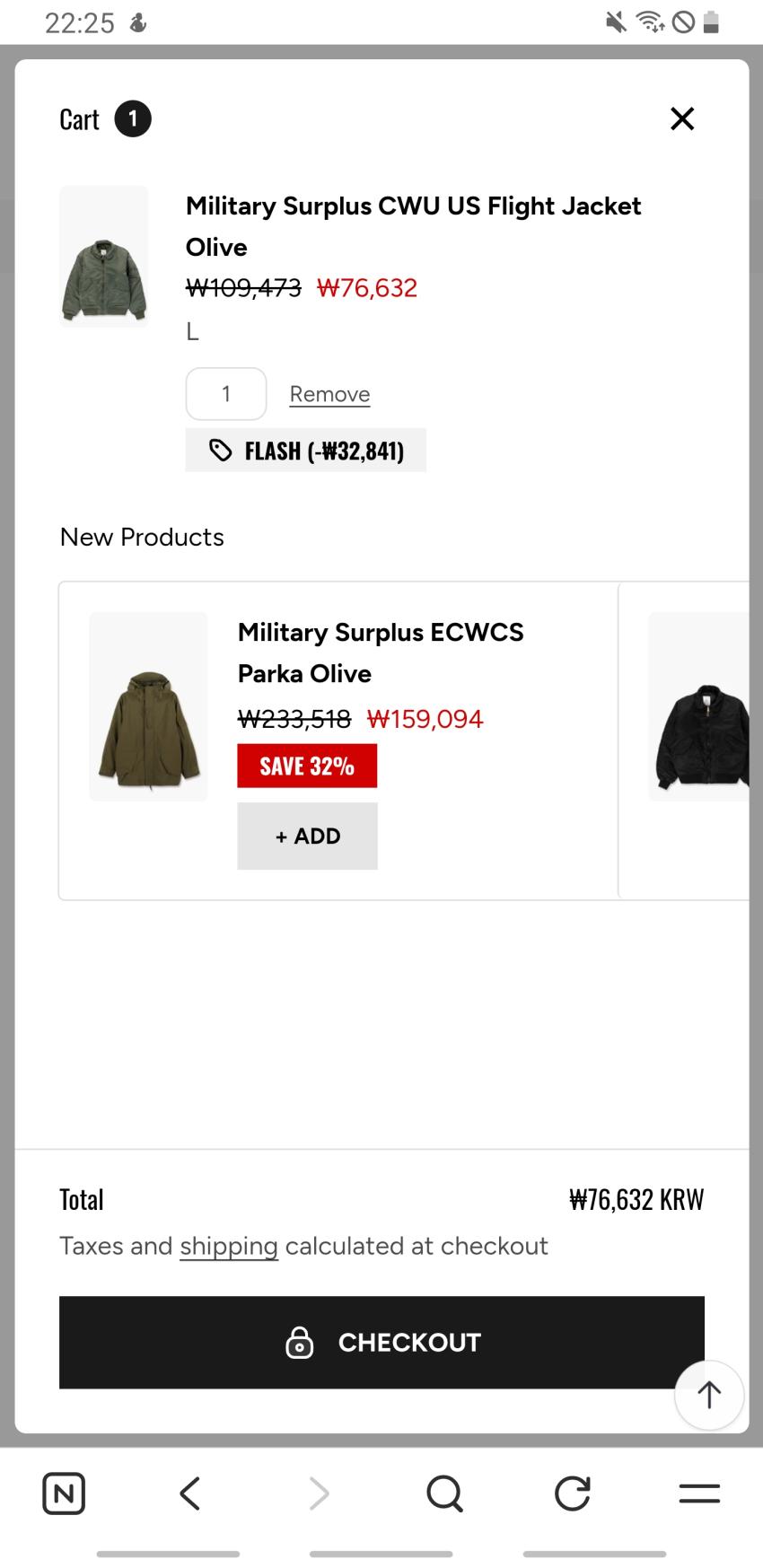This screenshot has width=763, height=1568.
Task: Open Military Surplus ECWCS Parka title
Action: (x=381, y=653)
